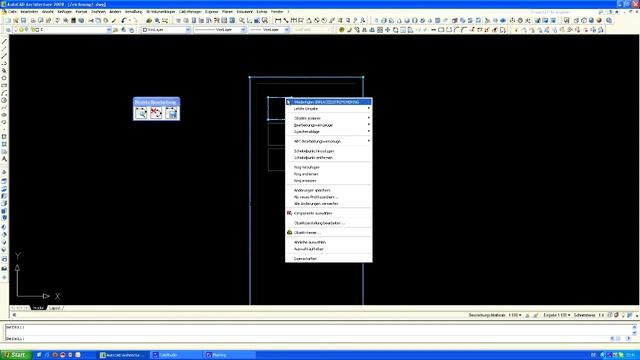
Task: Click the Objekt-Viewer icon in context menu
Action: point(289,232)
